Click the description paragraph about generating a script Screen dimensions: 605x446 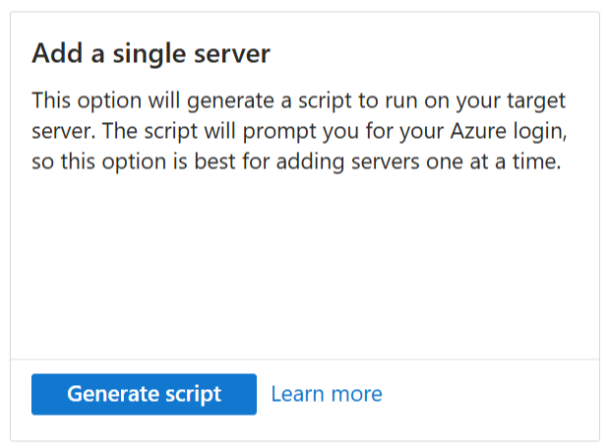coord(299,131)
